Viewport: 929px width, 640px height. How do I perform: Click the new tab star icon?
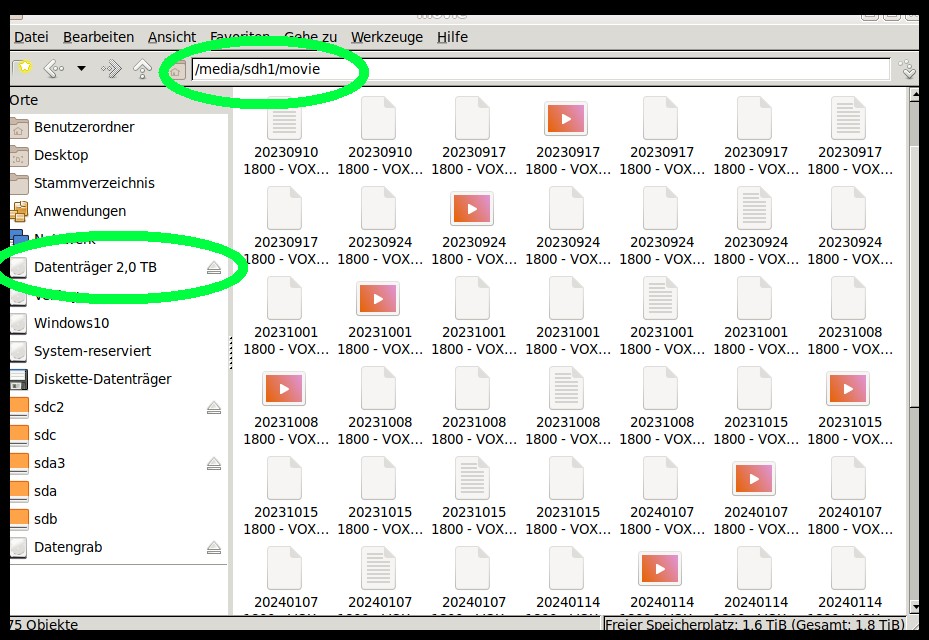(x=24, y=68)
